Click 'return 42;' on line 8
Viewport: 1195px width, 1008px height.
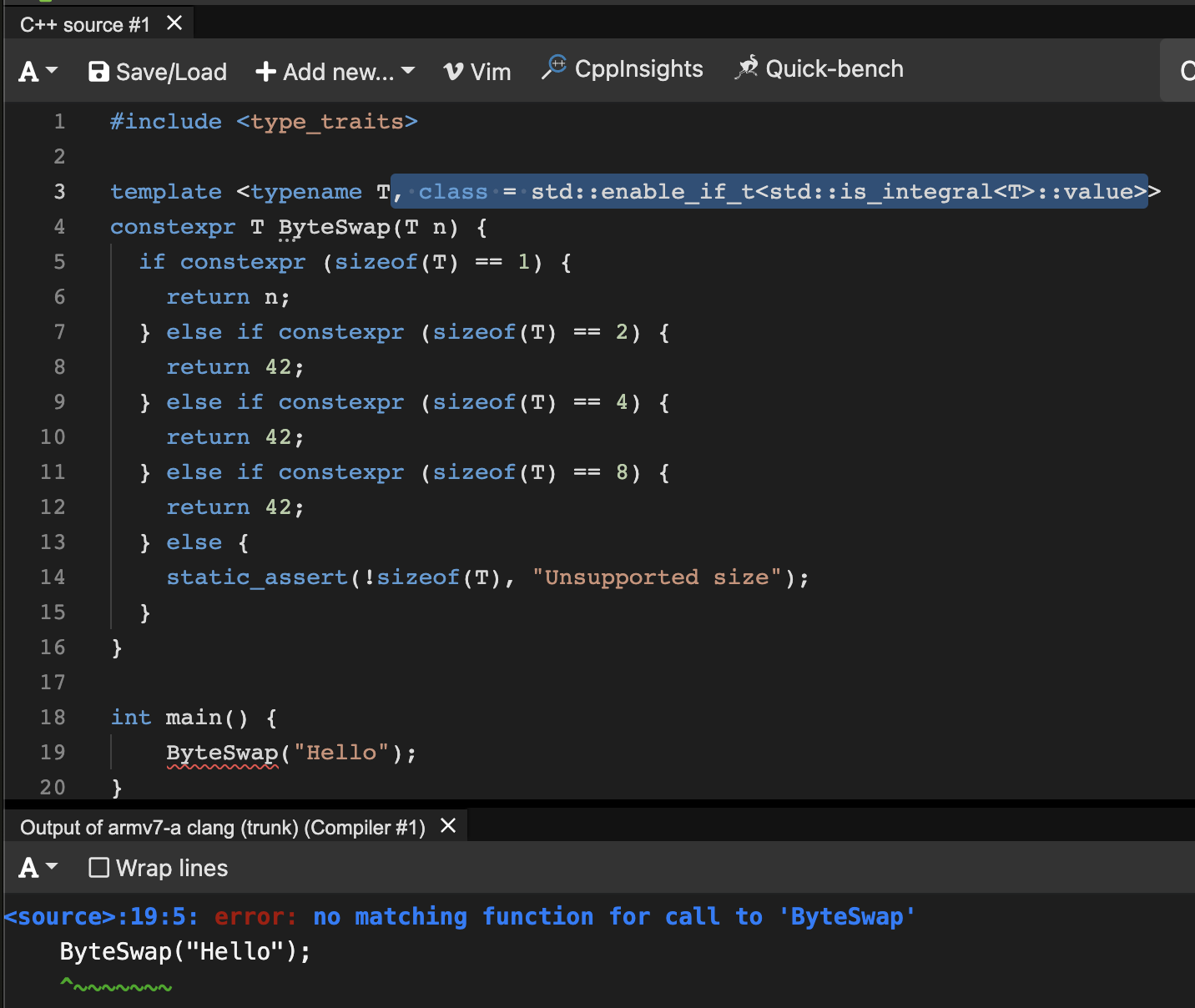(x=235, y=367)
